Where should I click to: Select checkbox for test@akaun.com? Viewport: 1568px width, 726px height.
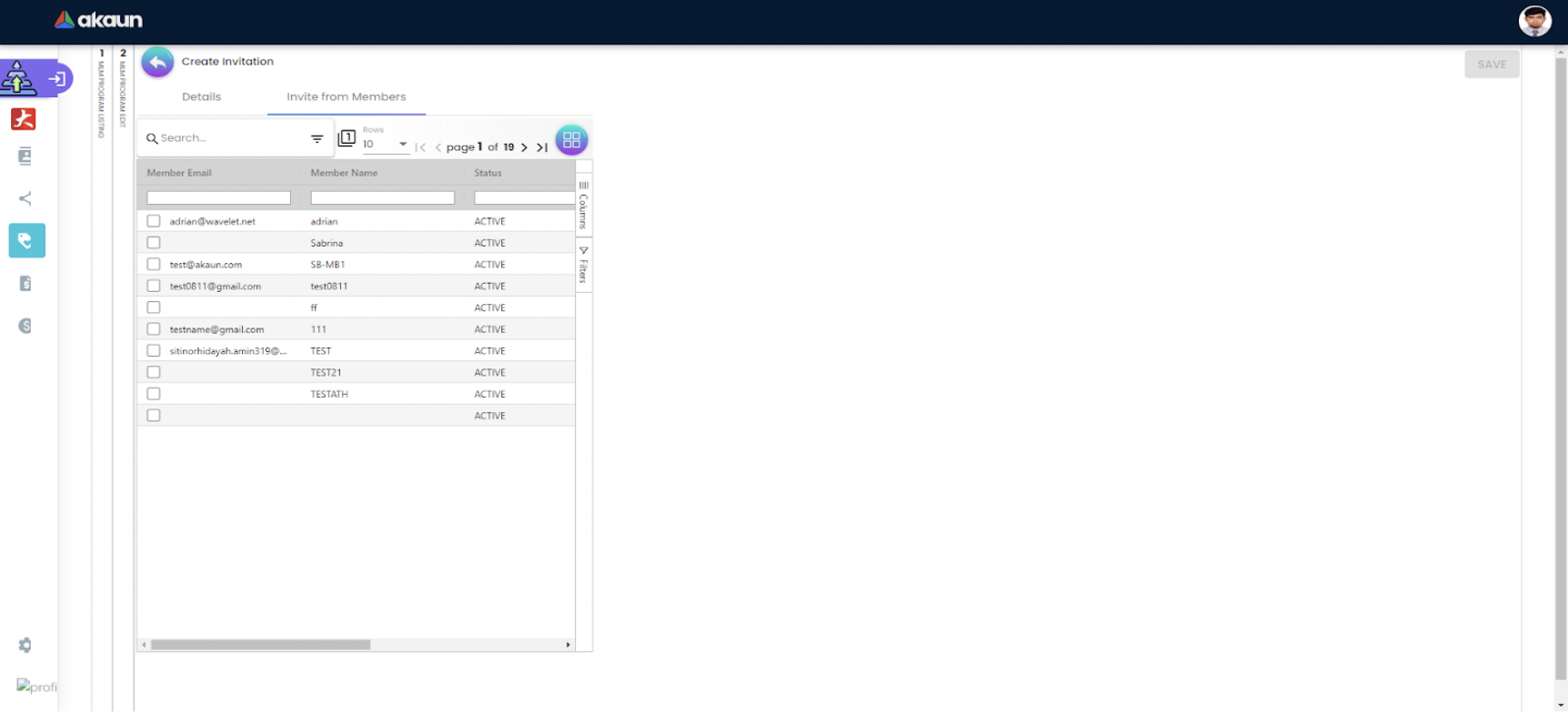coord(154,264)
